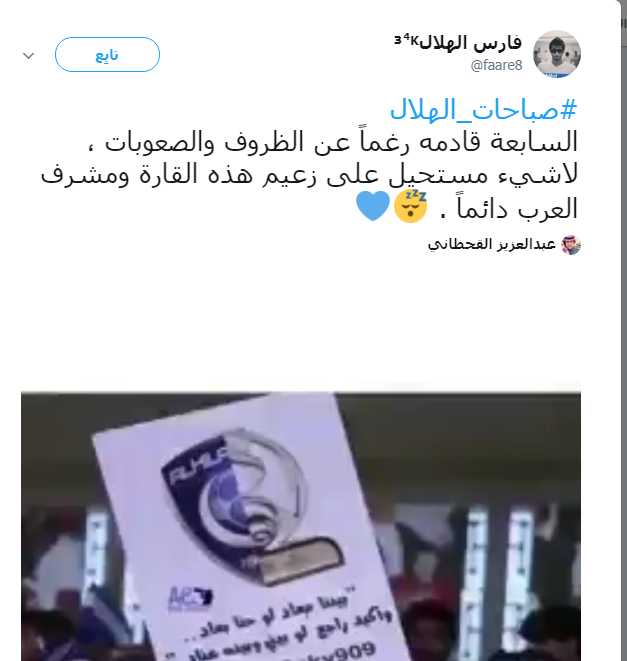Follow the account using the تابع button
The width and height of the screenshot is (627, 661).
(x=107, y=54)
